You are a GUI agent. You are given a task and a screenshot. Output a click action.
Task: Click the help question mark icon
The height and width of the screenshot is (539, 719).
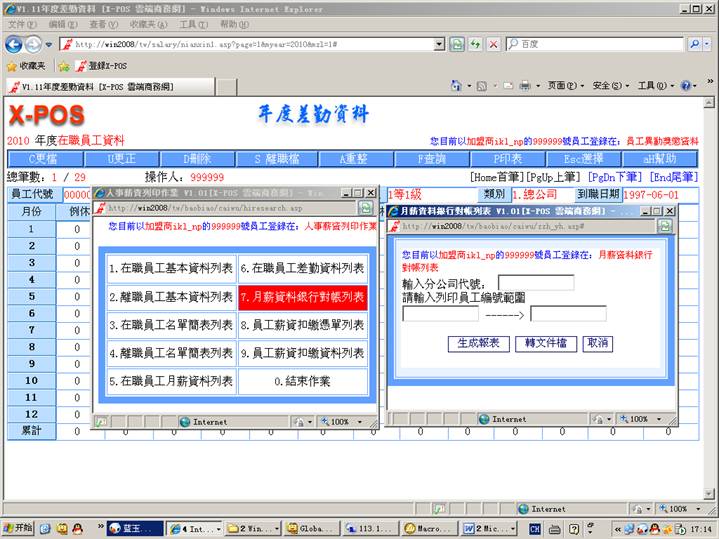coord(687,86)
